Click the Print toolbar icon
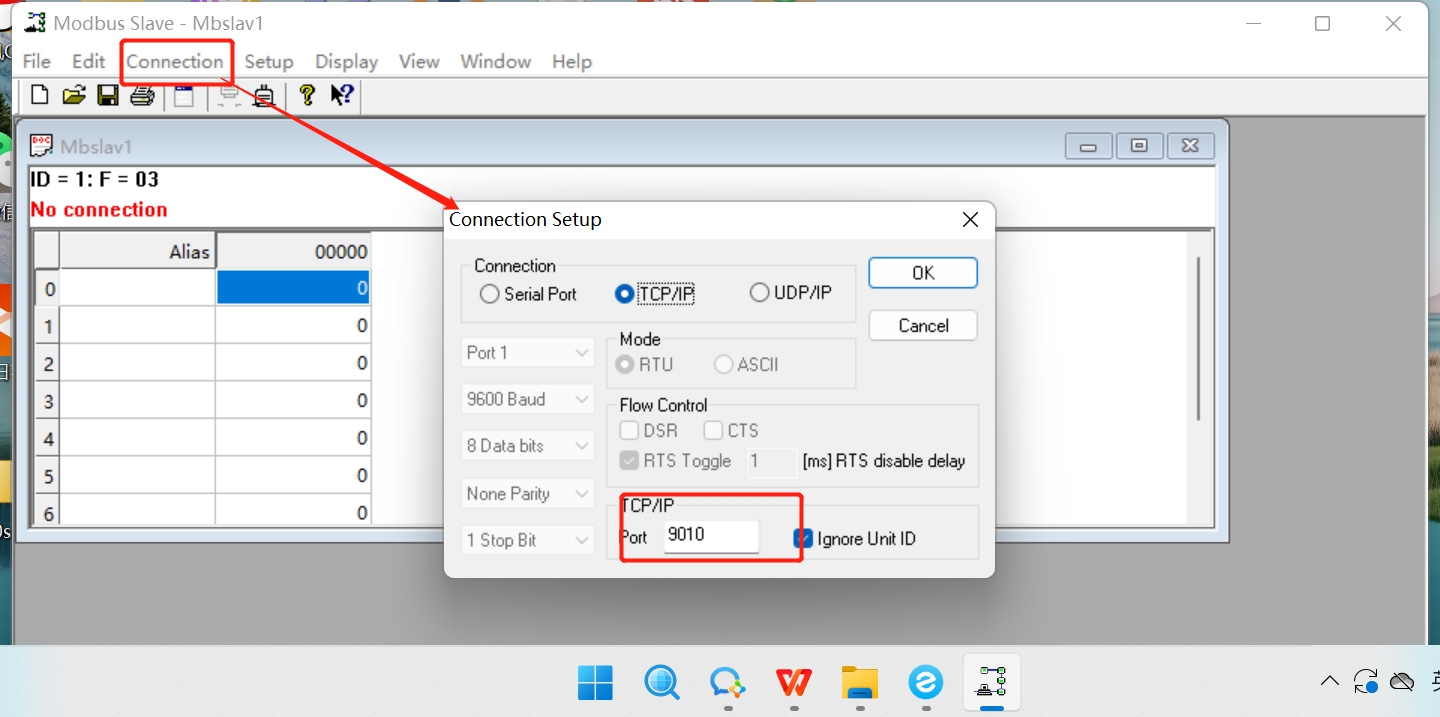The width and height of the screenshot is (1440, 717). click(x=142, y=95)
